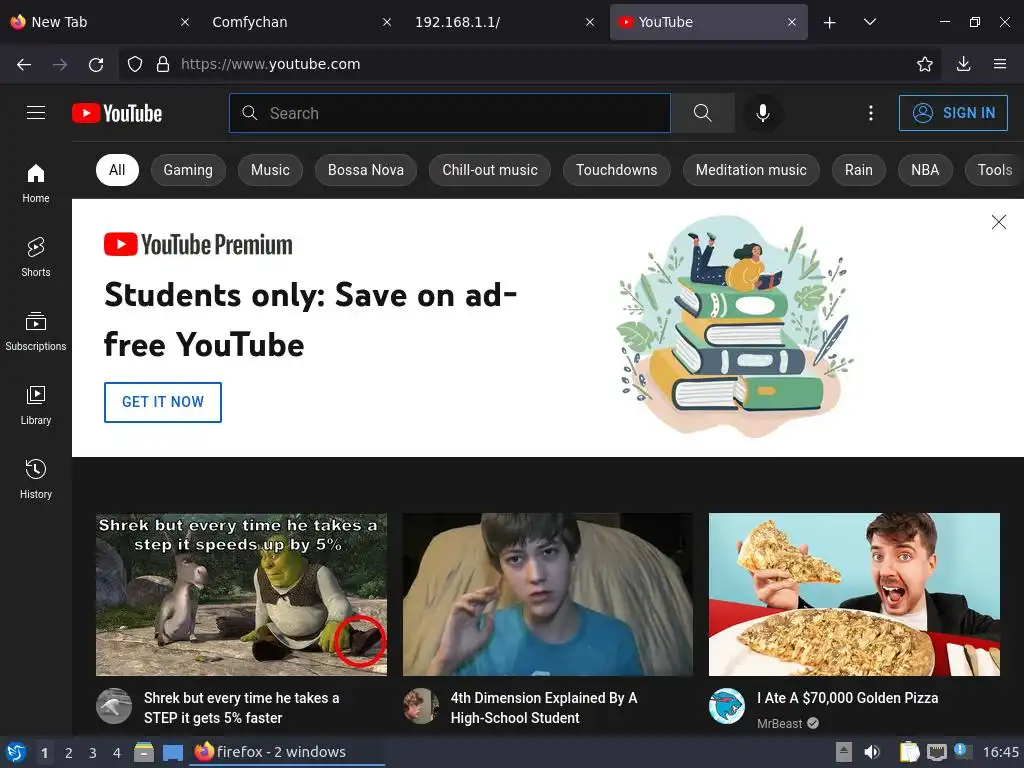Open tracking protection shield icon
The image size is (1024, 768).
135,64
